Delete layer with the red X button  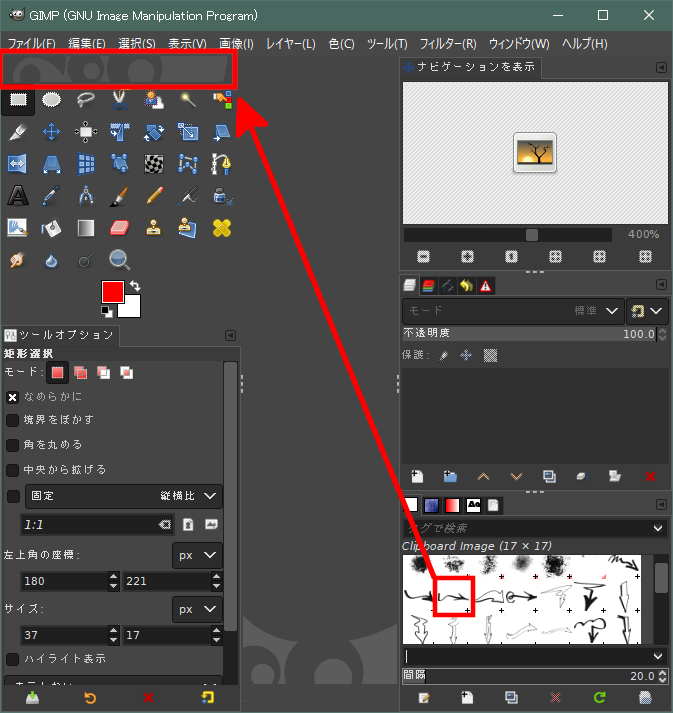650,477
